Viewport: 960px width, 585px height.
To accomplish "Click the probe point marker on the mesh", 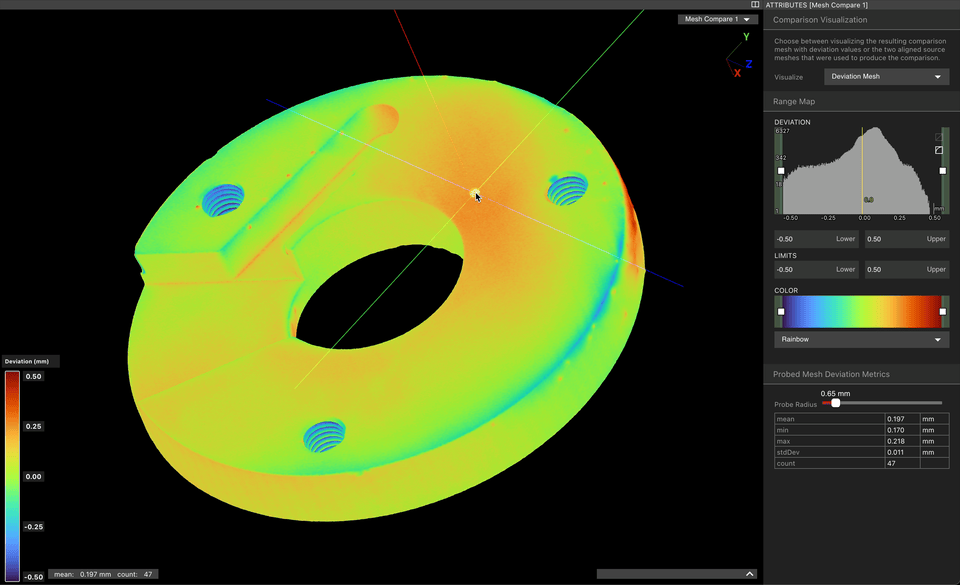I will point(473,193).
